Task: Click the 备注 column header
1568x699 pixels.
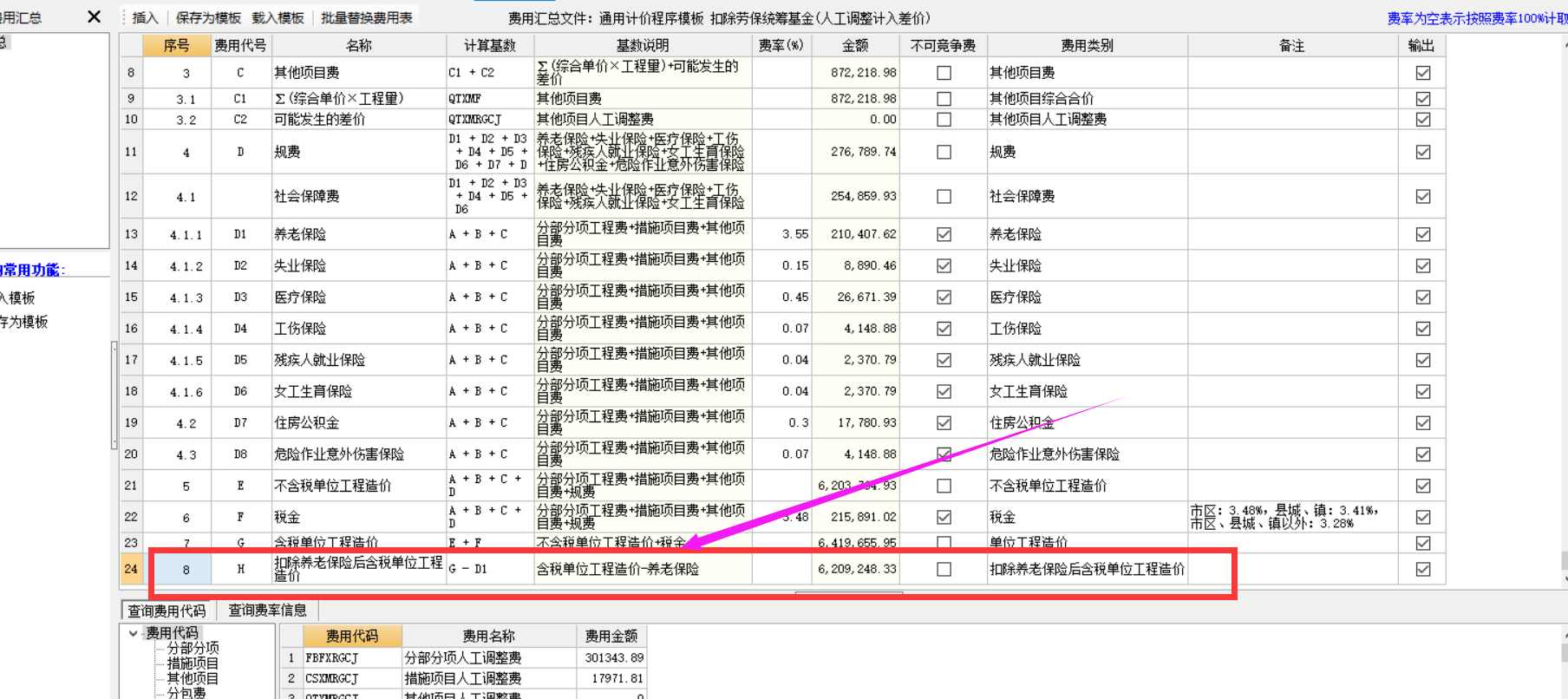Action: [1292, 45]
